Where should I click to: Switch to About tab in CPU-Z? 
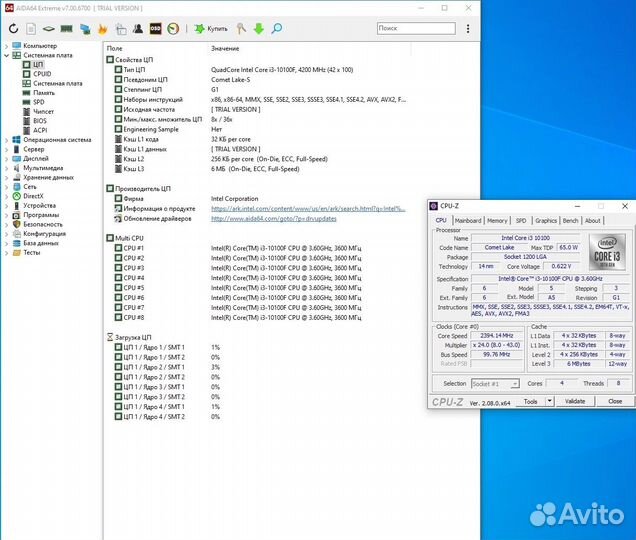(x=593, y=220)
